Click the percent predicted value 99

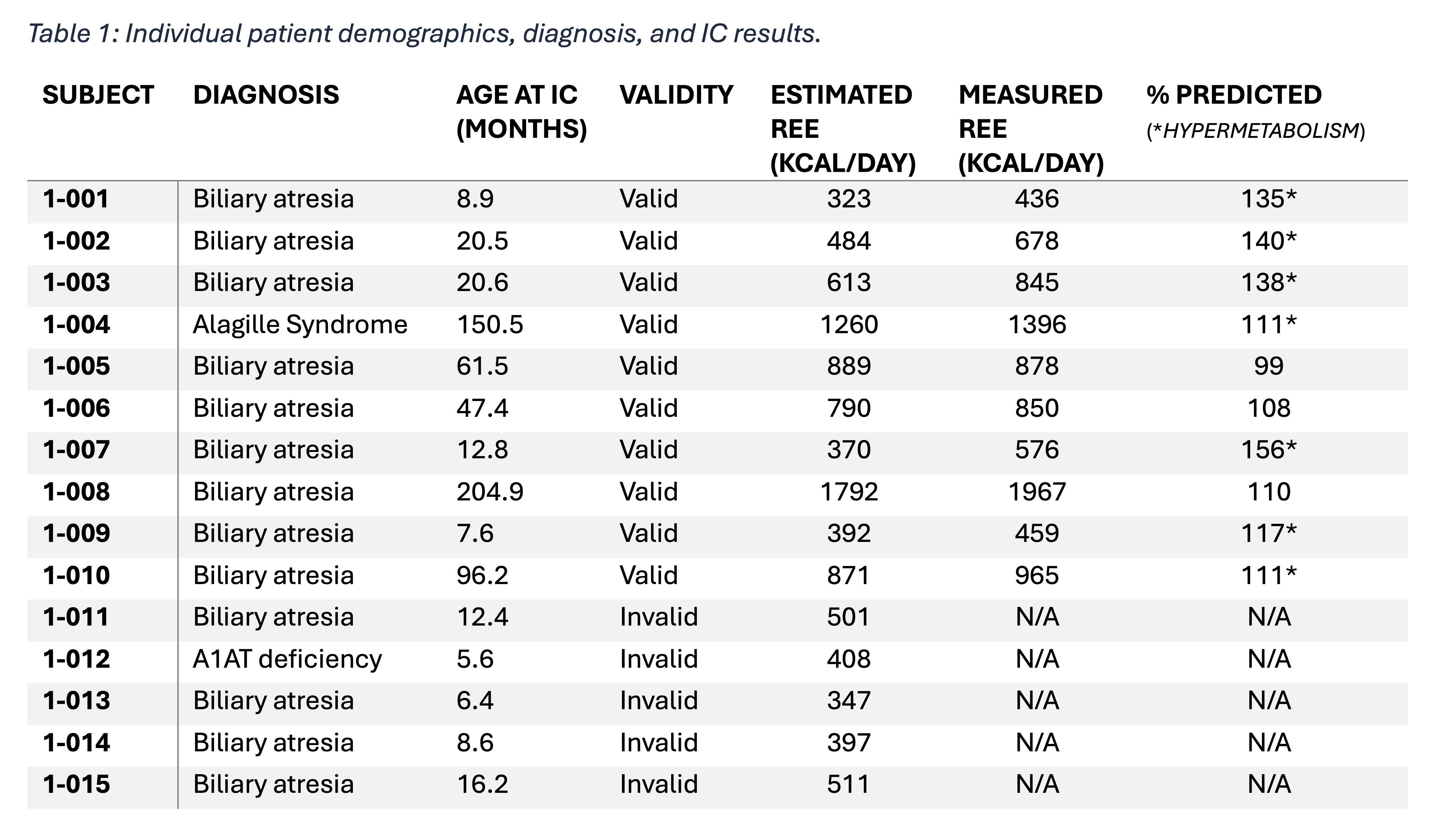point(1269,366)
